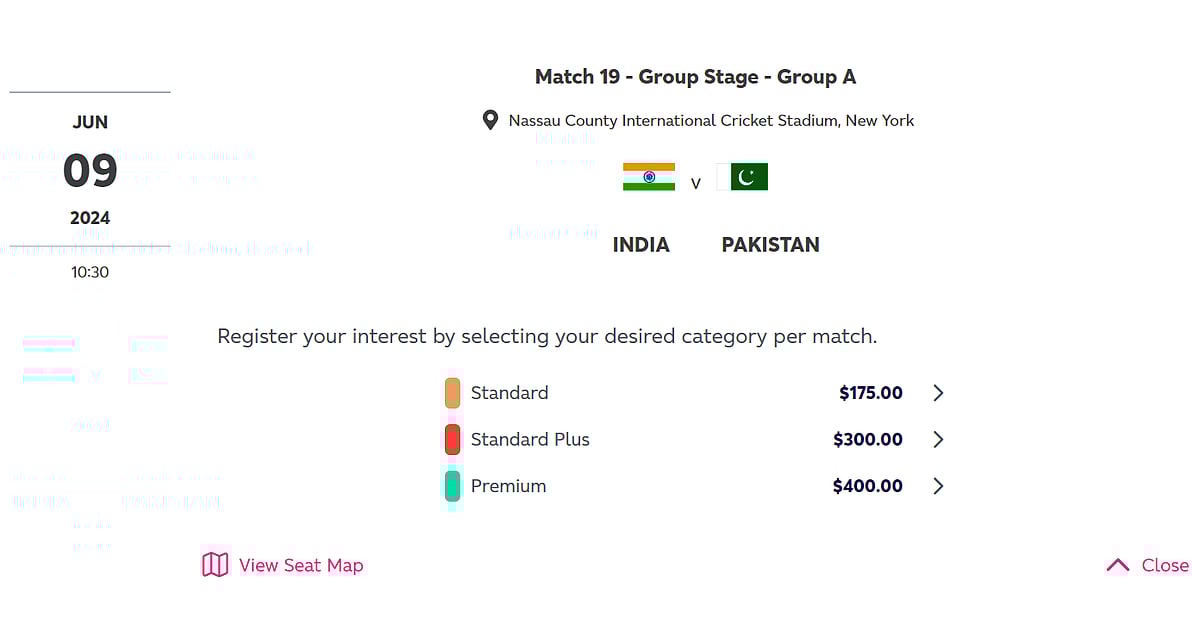Click the location pin icon
The height and width of the screenshot is (631, 1200).
point(490,120)
